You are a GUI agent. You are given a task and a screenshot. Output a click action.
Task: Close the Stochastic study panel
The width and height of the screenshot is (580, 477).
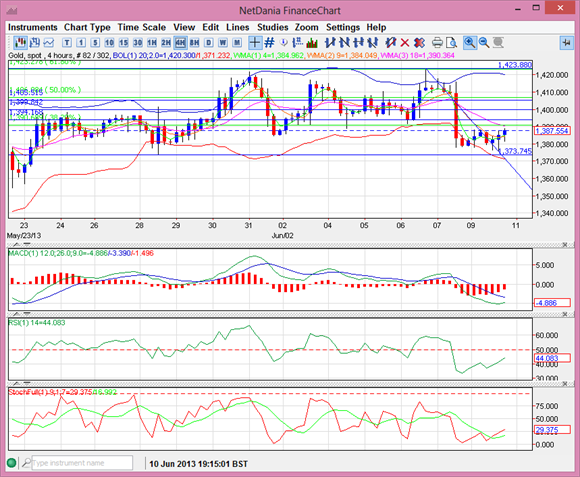click(565, 383)
